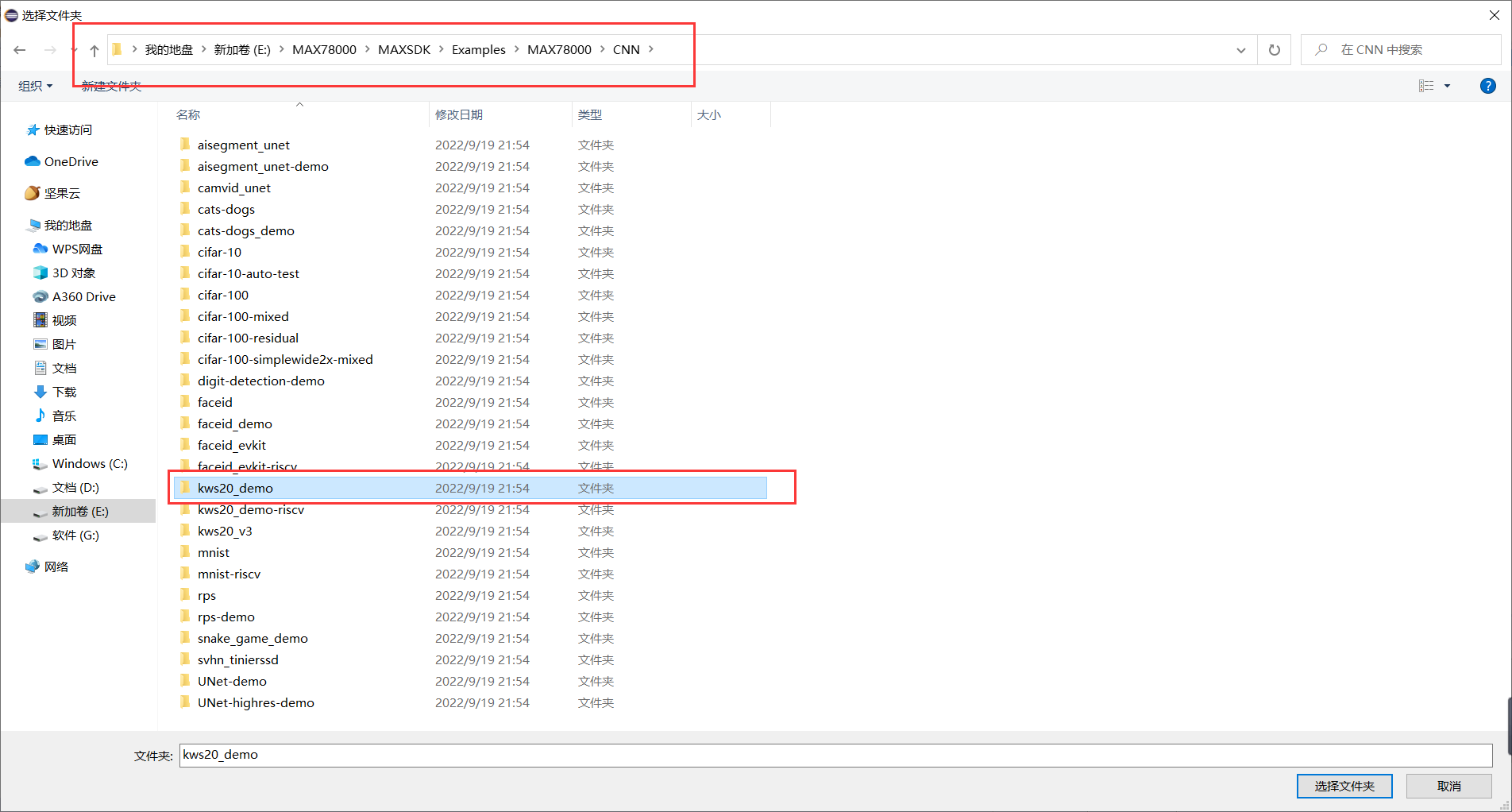Click the Help question mark icon
Viewport: 1512px width, 812px height.
[1488, 86]
